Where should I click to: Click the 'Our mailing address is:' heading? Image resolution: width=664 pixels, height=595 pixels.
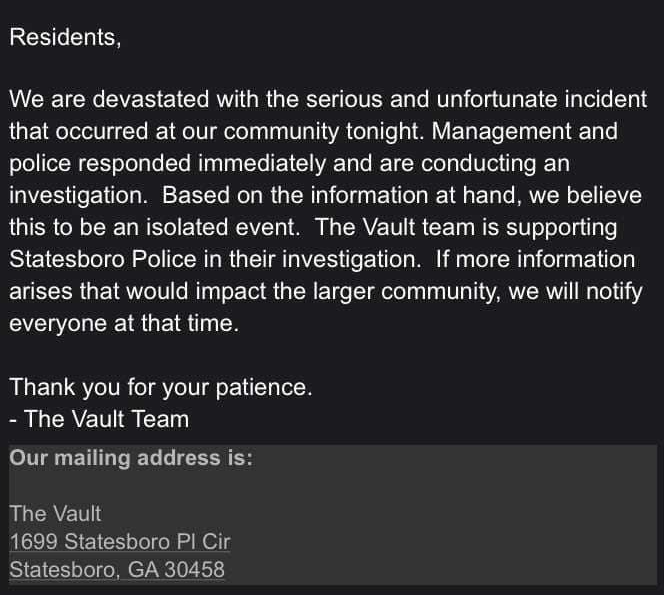tap(131, 458)
